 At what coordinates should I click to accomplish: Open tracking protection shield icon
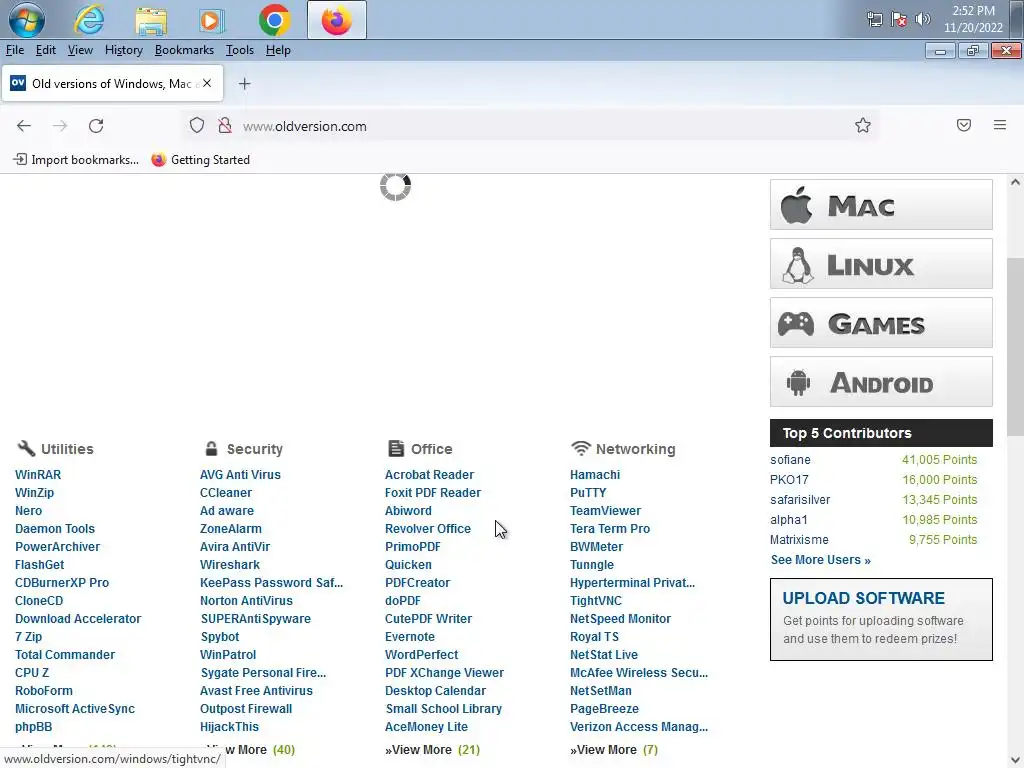tap(197, 125)
